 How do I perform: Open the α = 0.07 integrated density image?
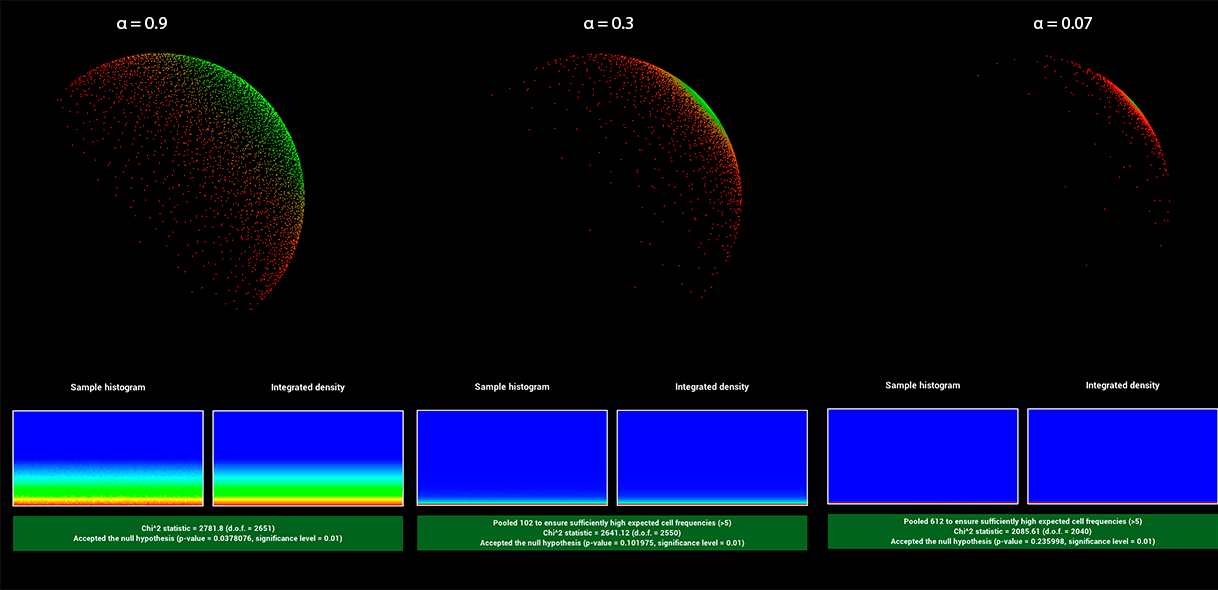point(1123,456)
